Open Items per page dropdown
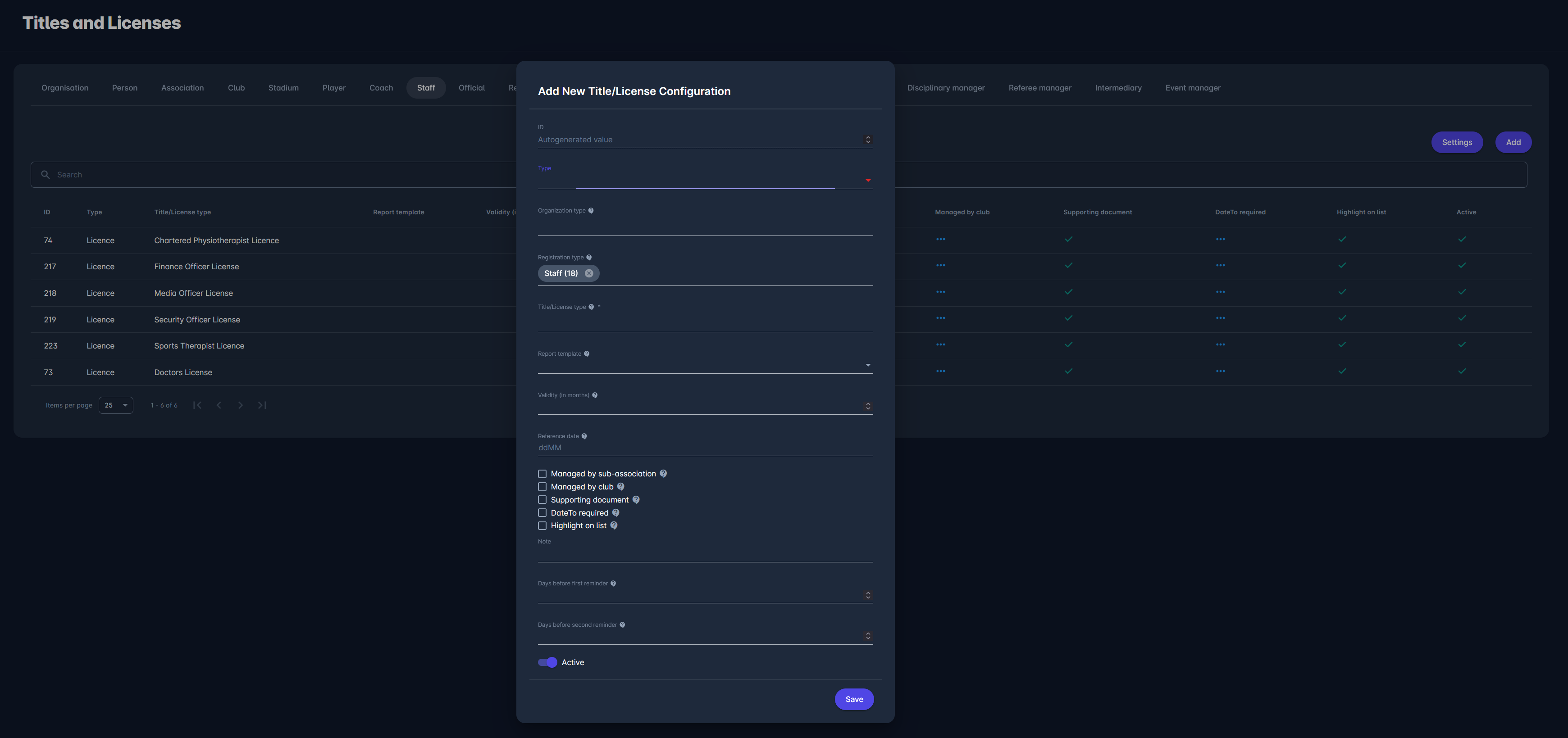 point(116,405)
